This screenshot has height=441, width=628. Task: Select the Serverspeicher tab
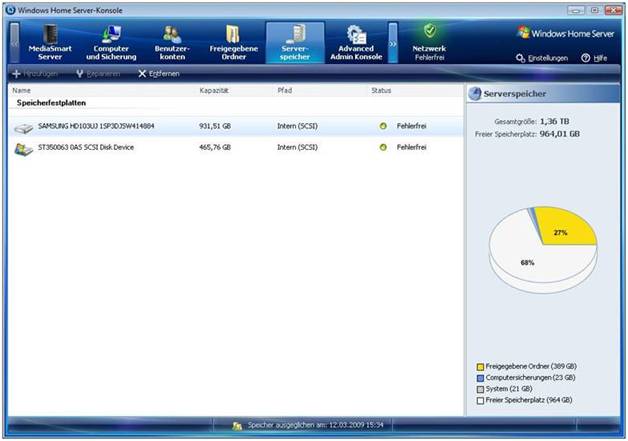click(295, 42)
